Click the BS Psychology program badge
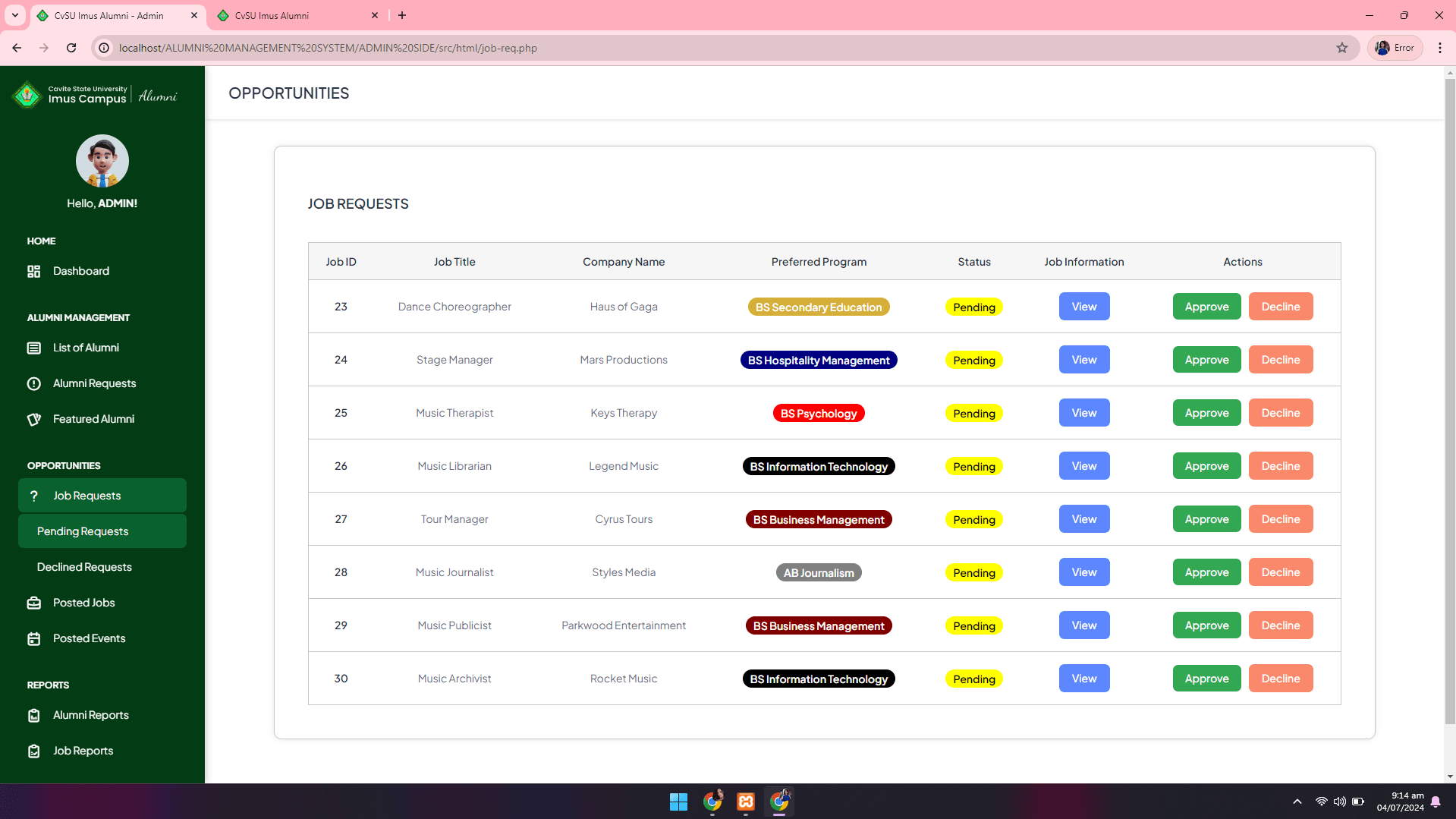 click(819, 413)
